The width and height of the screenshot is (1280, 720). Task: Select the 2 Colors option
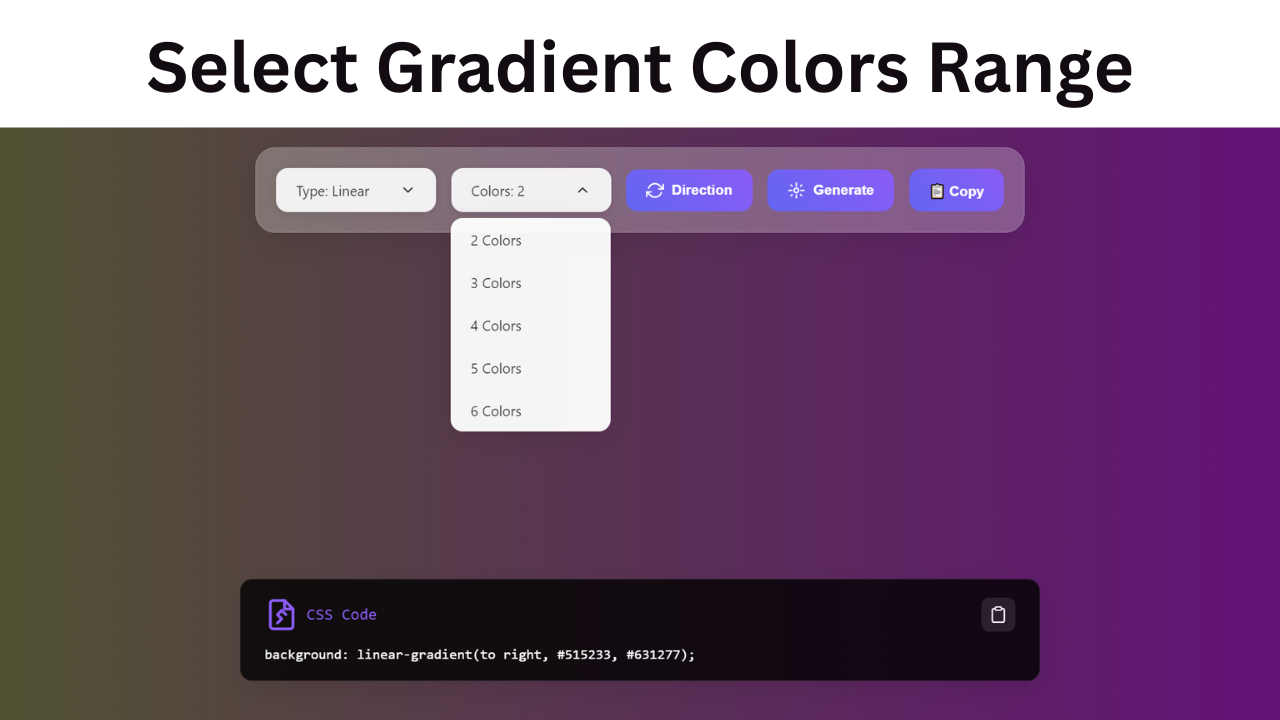click(496, 240)
